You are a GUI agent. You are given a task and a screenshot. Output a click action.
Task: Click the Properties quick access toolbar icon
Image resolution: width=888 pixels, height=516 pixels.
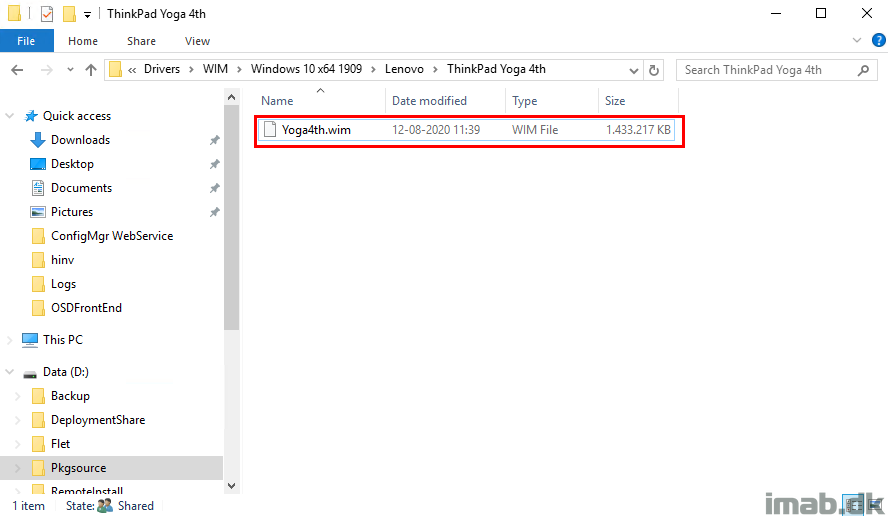pyautogui.click(x=46, y=14)
